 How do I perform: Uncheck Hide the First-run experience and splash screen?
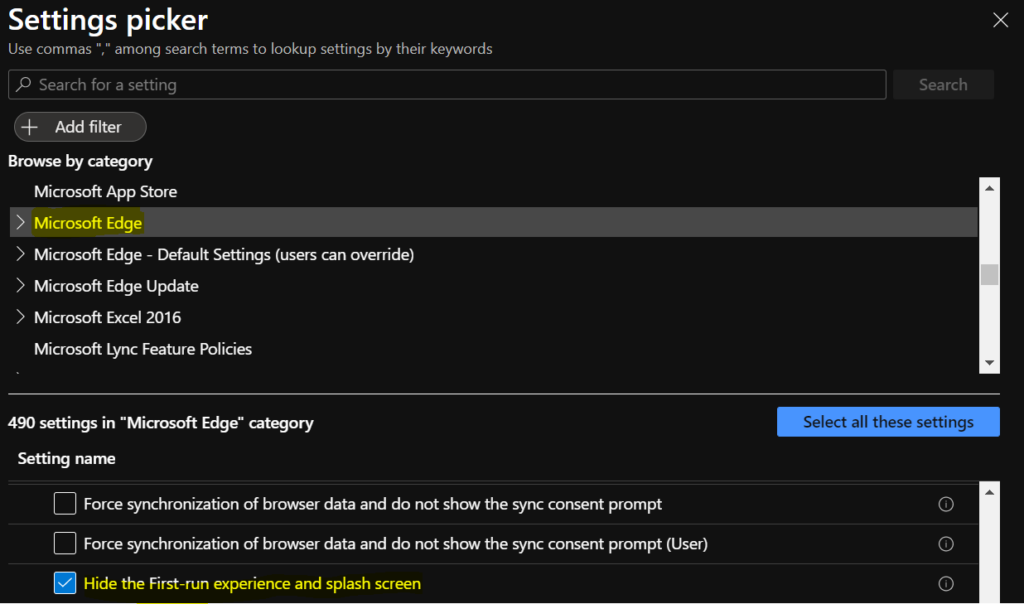point(64,582)
